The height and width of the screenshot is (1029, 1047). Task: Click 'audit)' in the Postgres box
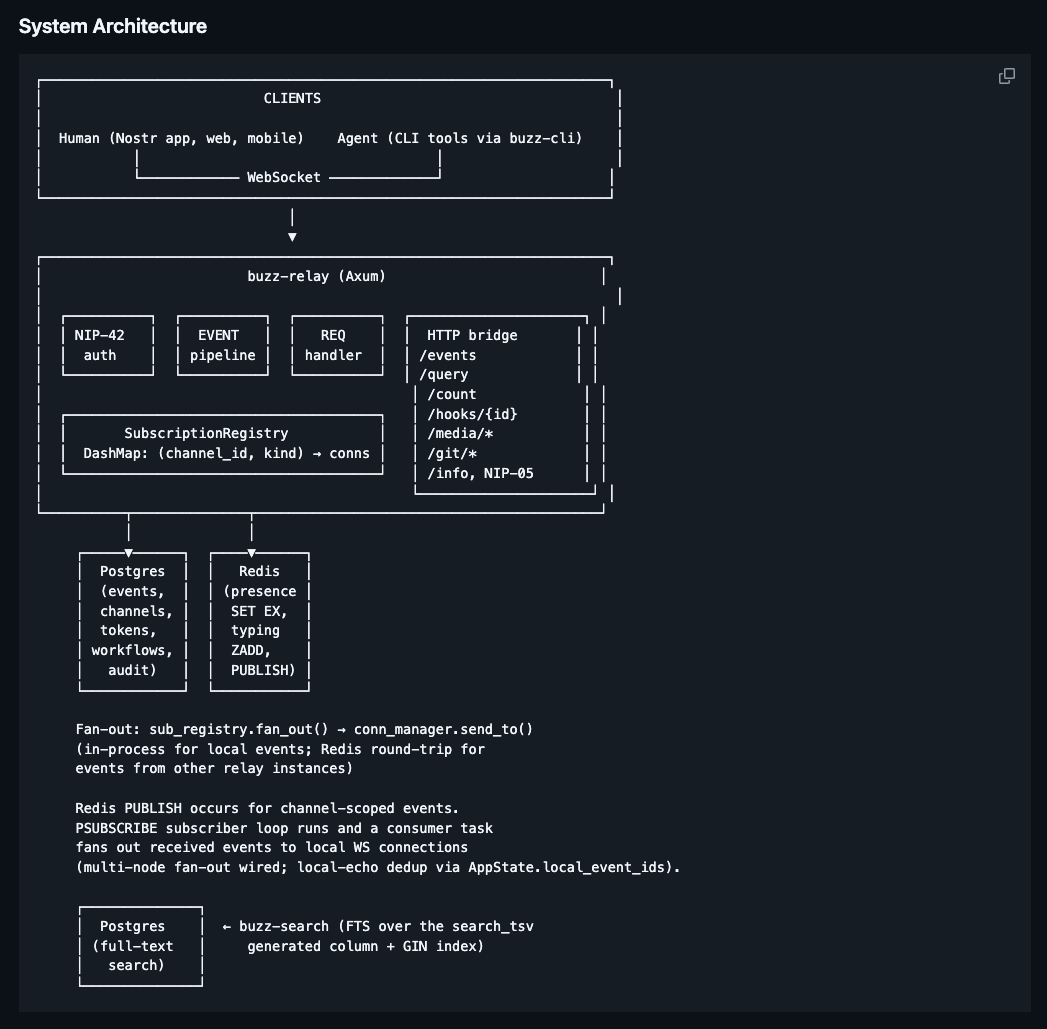coord(132,670)
